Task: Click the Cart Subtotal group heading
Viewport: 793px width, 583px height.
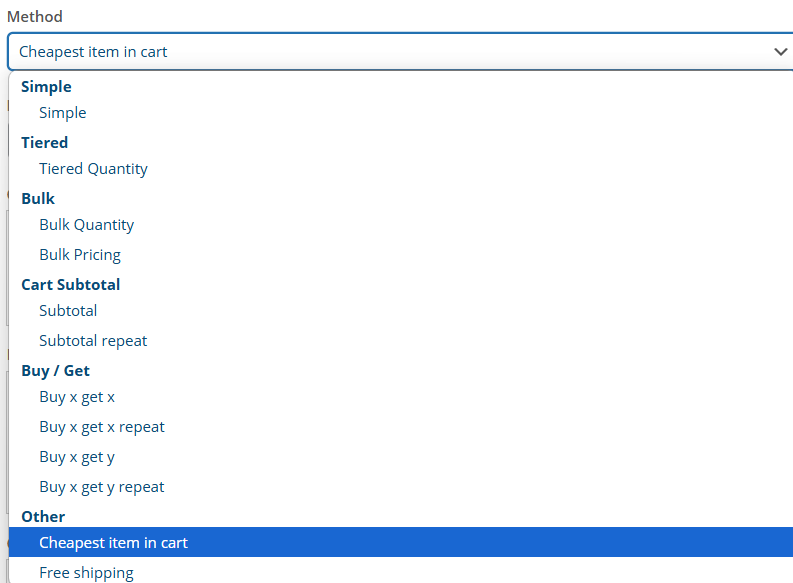Action: click(71, 285)
